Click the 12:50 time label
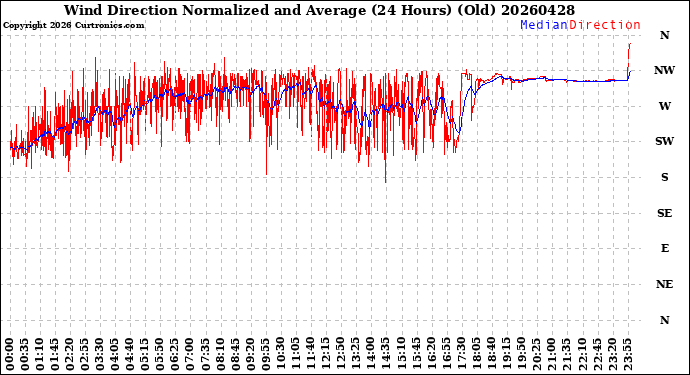Image resolution: width=690 pixels, height=375 pixels. pyautogui.click(x=341, y=354)
